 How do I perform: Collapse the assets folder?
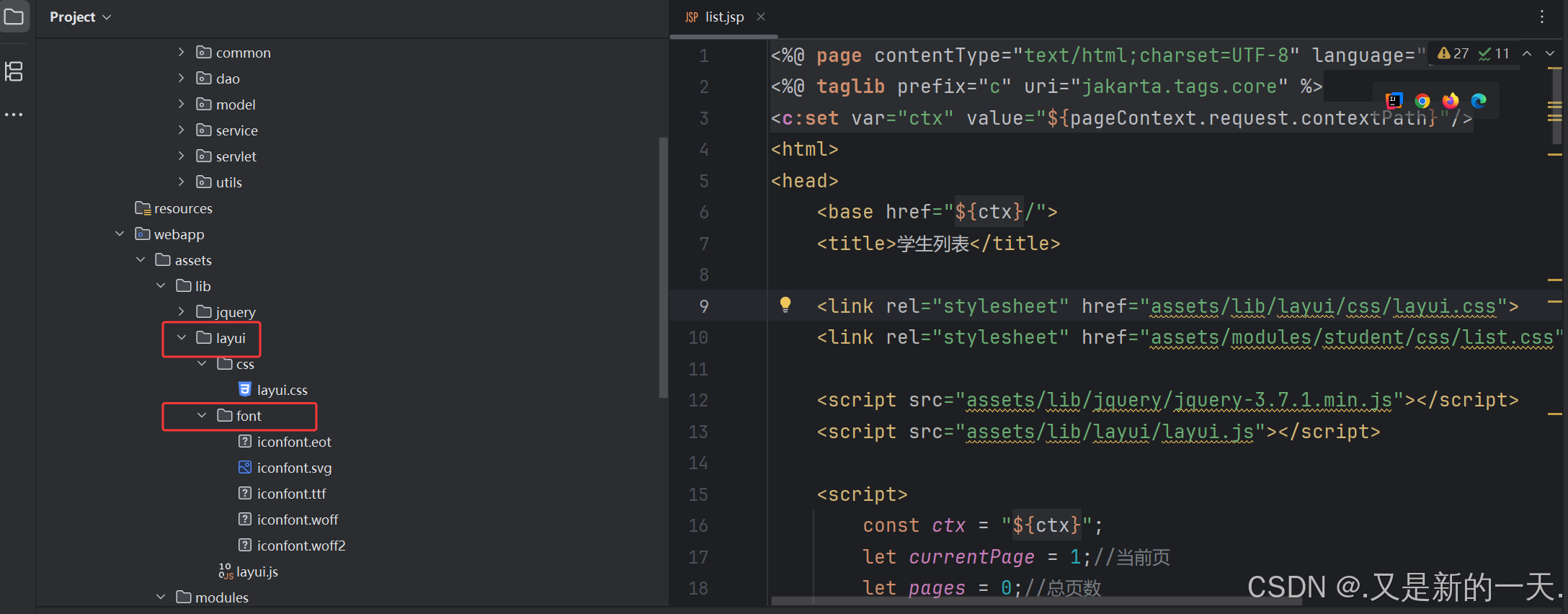141,259
